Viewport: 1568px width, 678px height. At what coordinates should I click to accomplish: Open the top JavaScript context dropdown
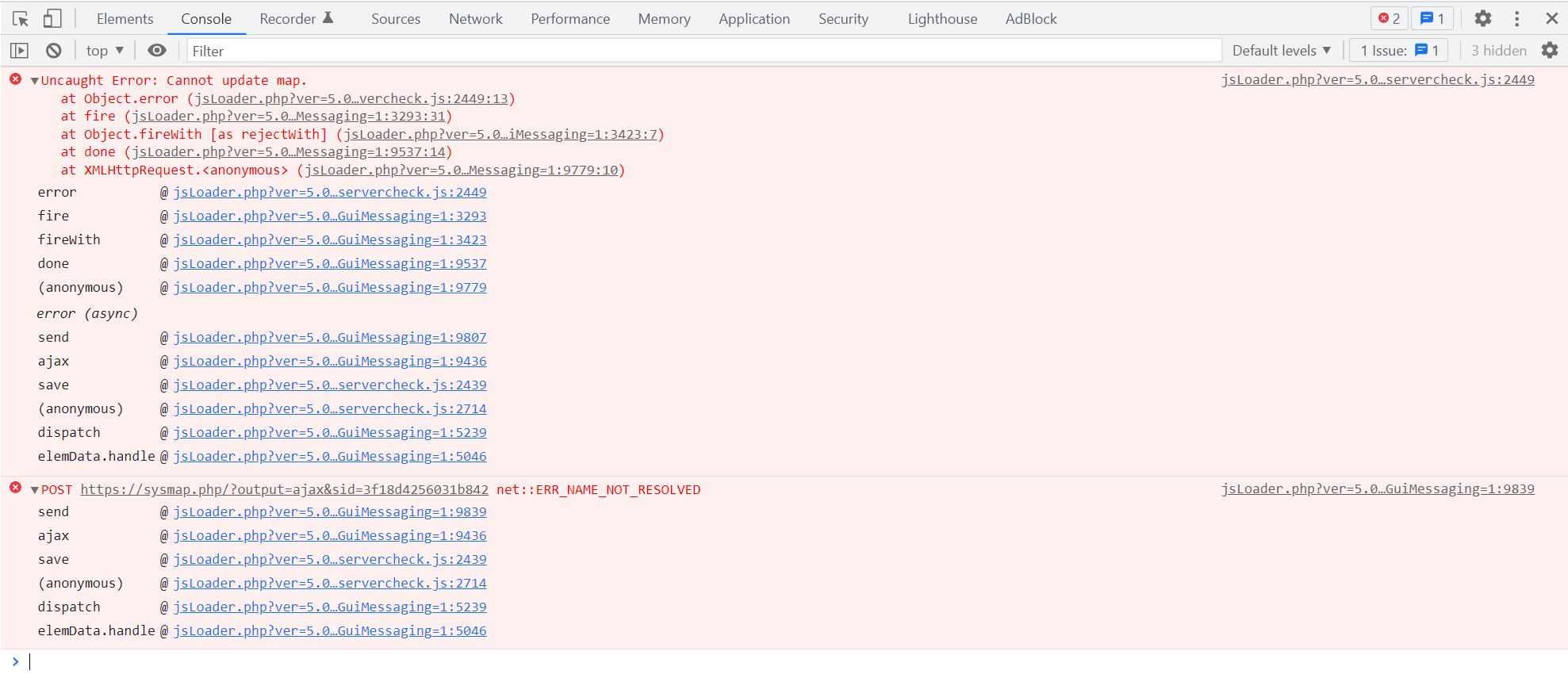click(105, 51)
